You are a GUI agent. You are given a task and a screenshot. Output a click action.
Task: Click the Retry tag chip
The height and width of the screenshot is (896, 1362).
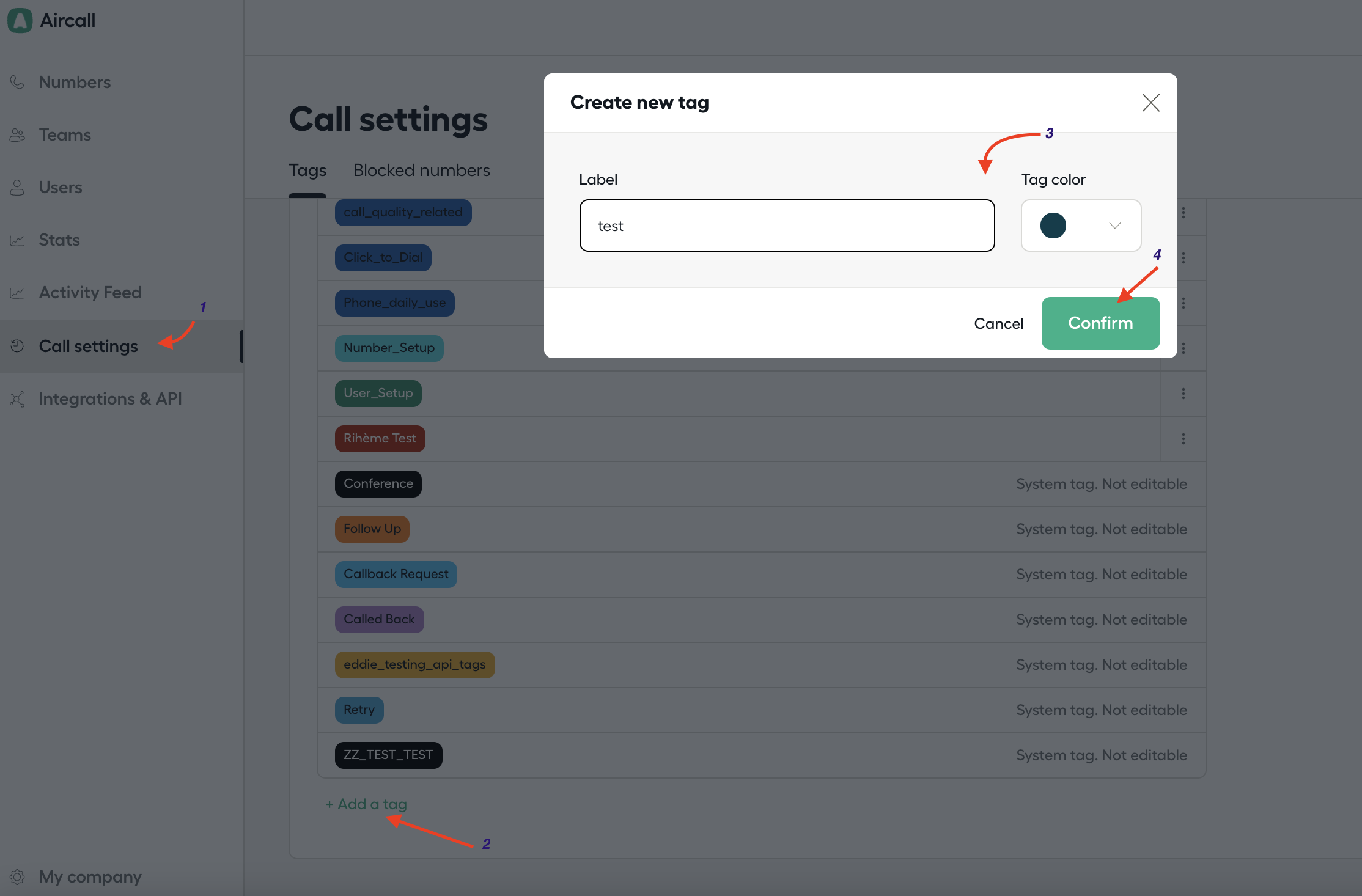click(359, 710)
